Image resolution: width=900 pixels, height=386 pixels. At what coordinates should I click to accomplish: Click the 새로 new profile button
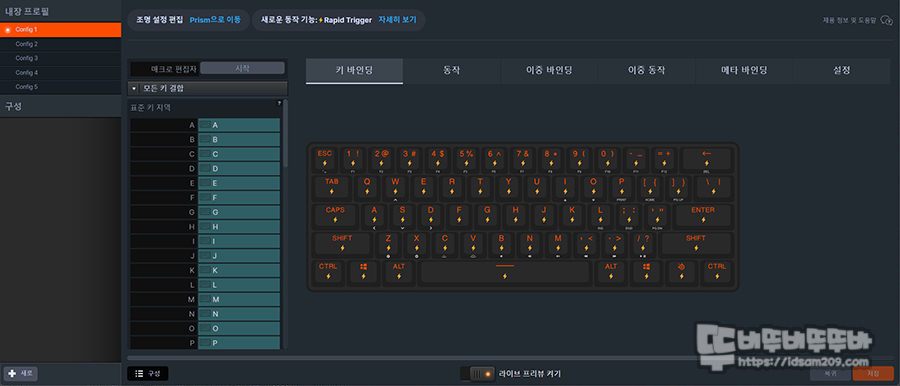coord(21,373)
